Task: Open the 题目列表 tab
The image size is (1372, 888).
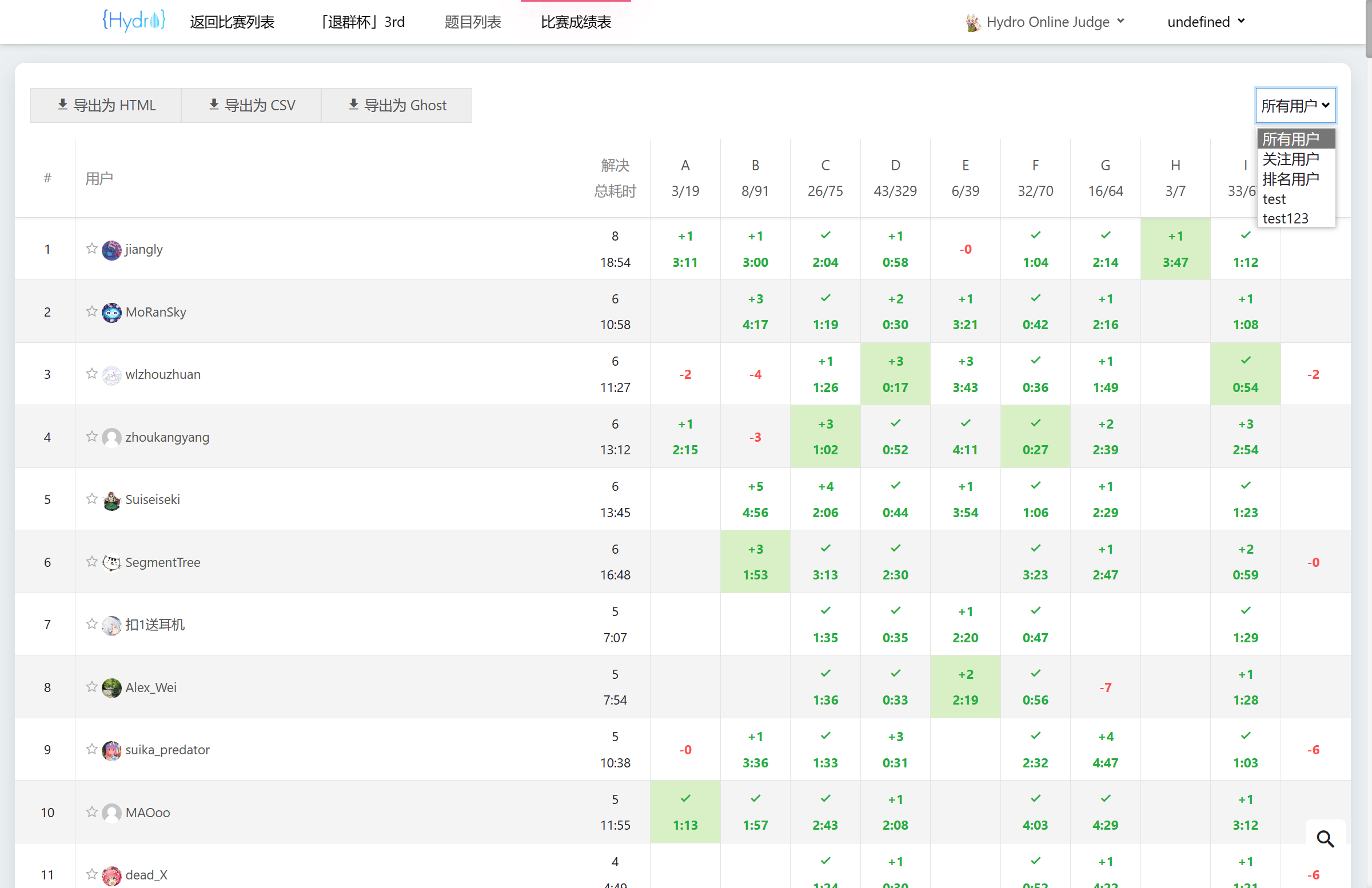Action: 473,22
